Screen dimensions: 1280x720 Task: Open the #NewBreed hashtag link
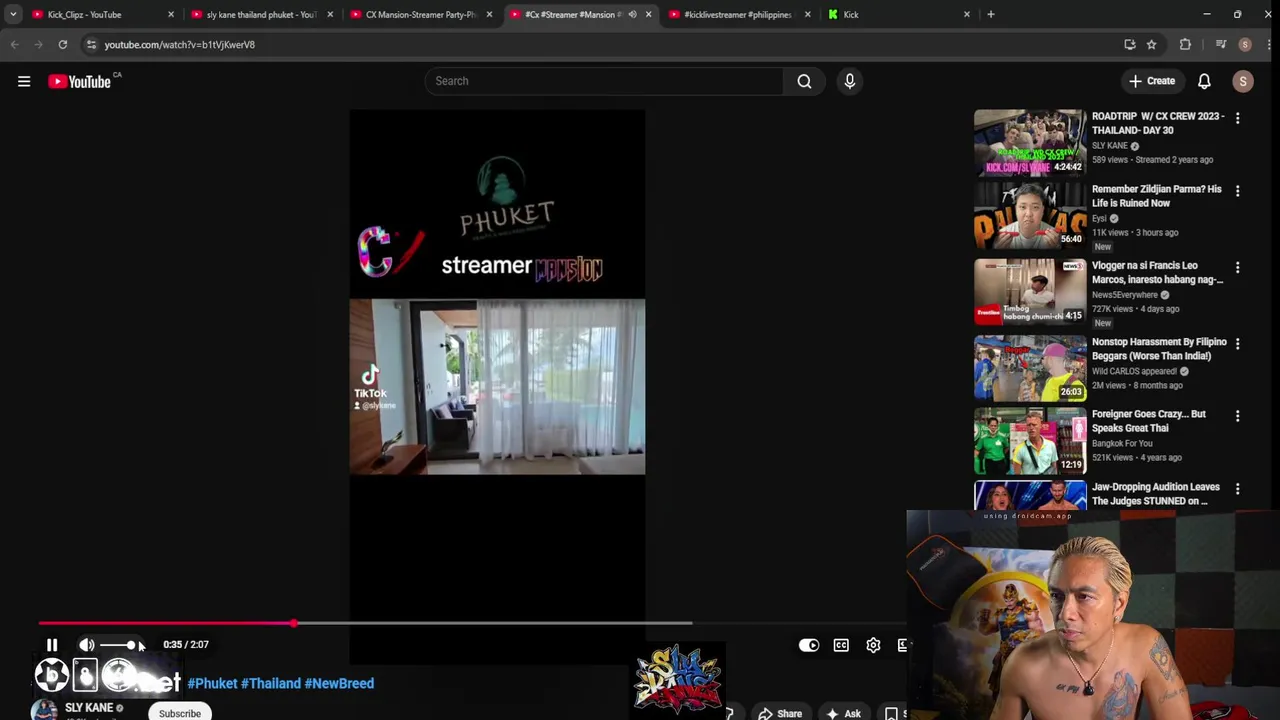339,683
